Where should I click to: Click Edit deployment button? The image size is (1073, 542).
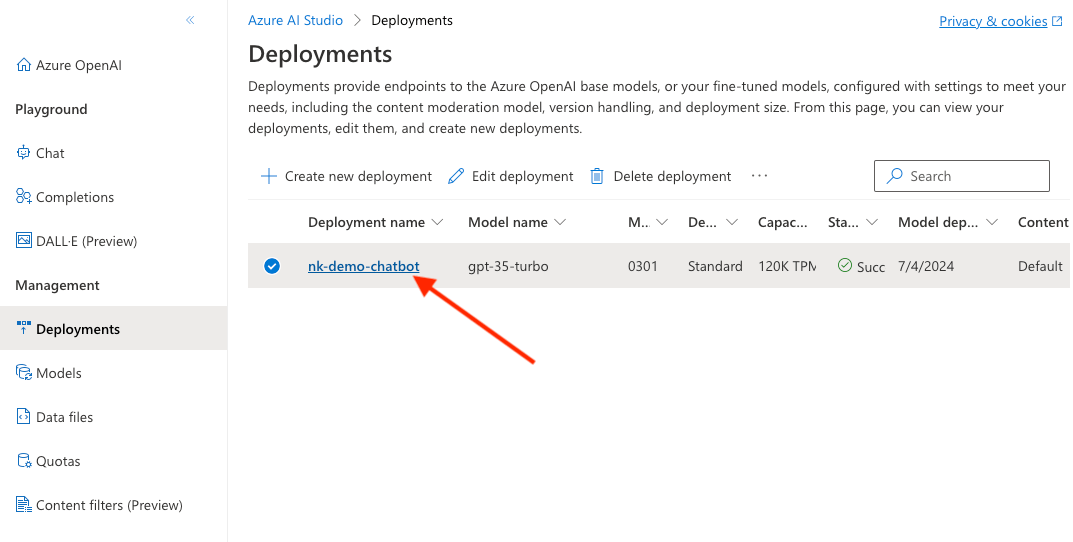pos(510,176)
